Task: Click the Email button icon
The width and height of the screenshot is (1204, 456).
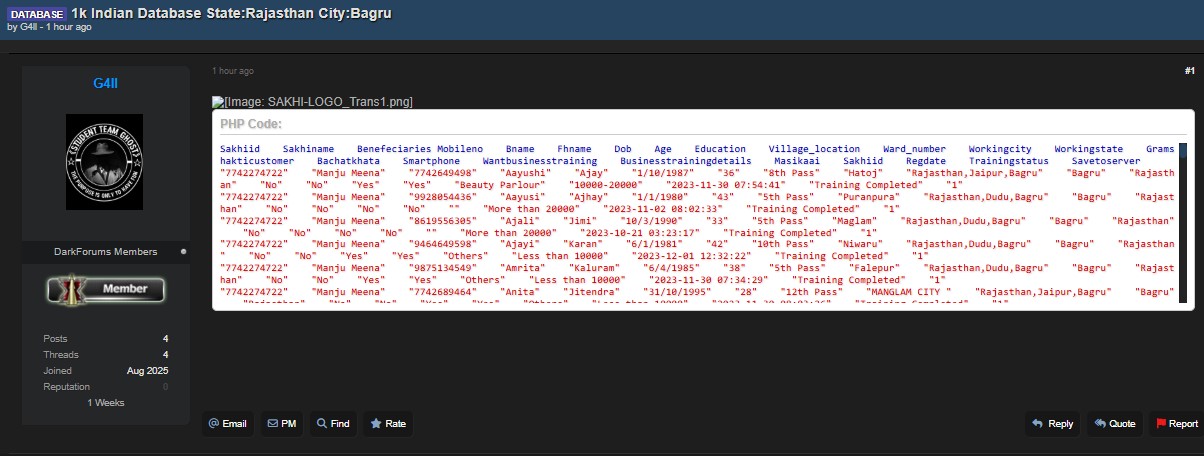Action: click(x=213, y=424)
